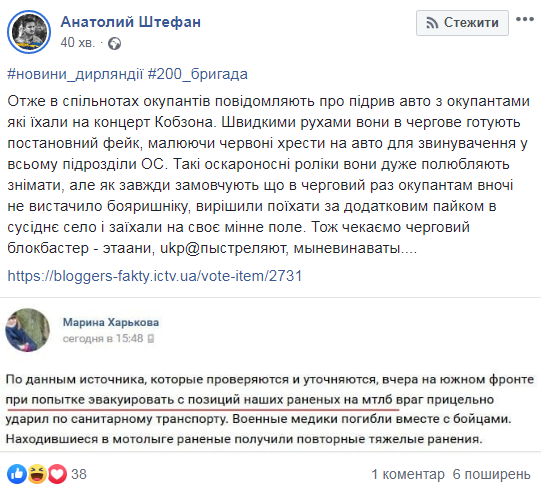The width and height of the screenshot is (541, 493).
Task: Click the globe public privacy icon
Action: (x=115, y=44)
